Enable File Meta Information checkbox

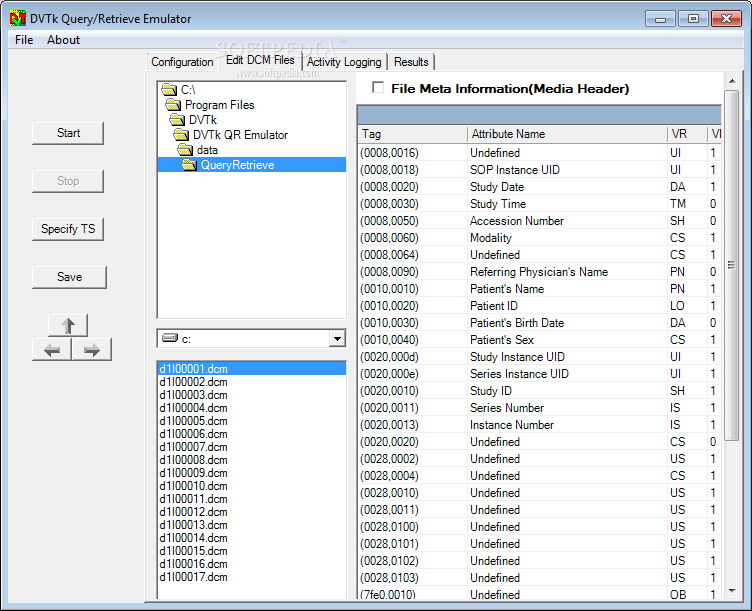pos(378,87)
